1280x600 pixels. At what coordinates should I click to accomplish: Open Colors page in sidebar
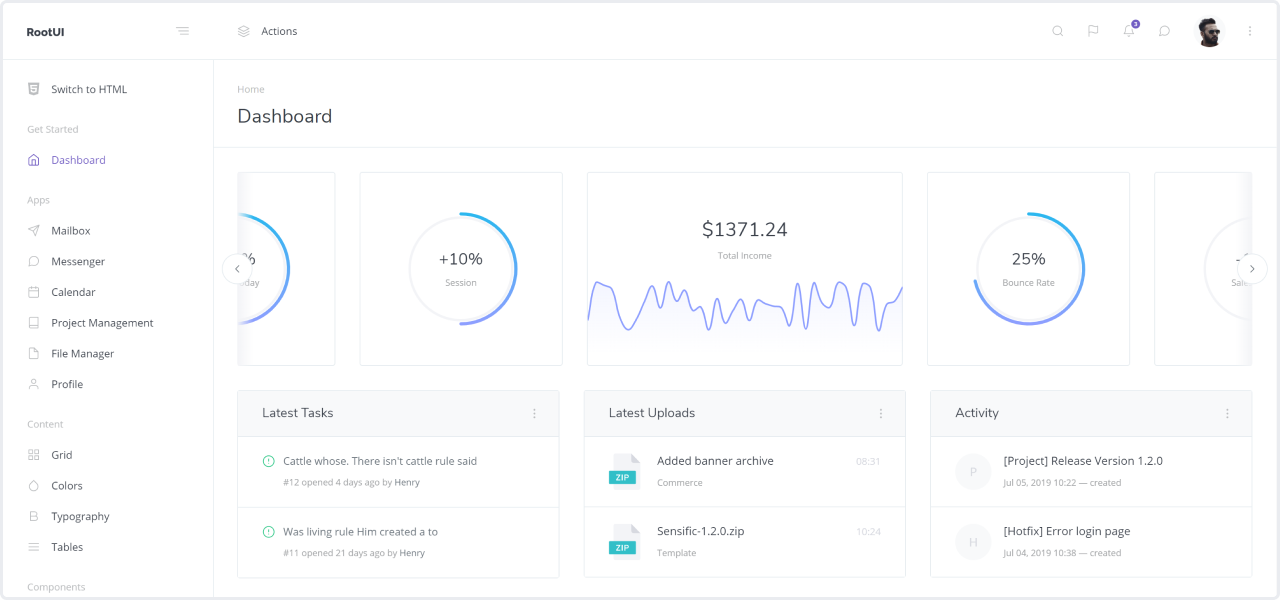(67, 486)
